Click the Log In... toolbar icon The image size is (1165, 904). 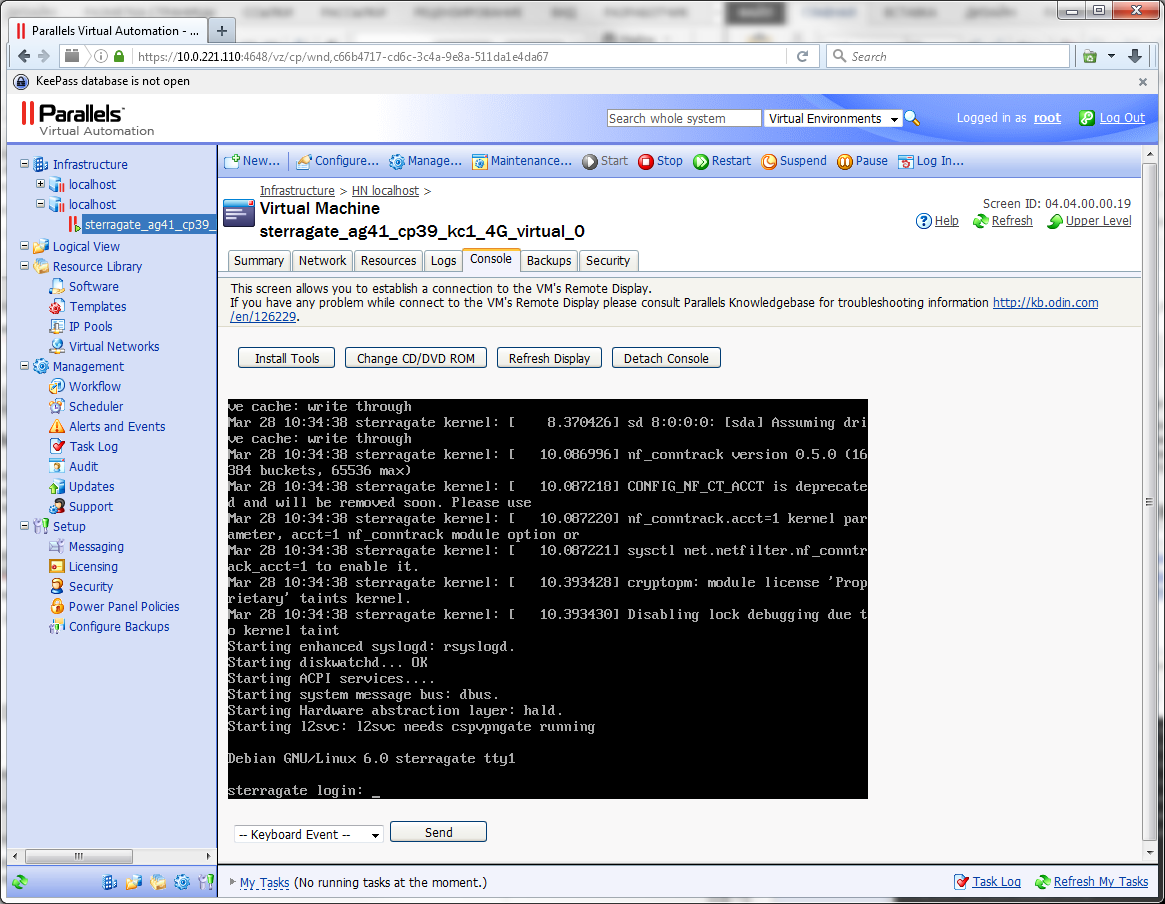906,161
